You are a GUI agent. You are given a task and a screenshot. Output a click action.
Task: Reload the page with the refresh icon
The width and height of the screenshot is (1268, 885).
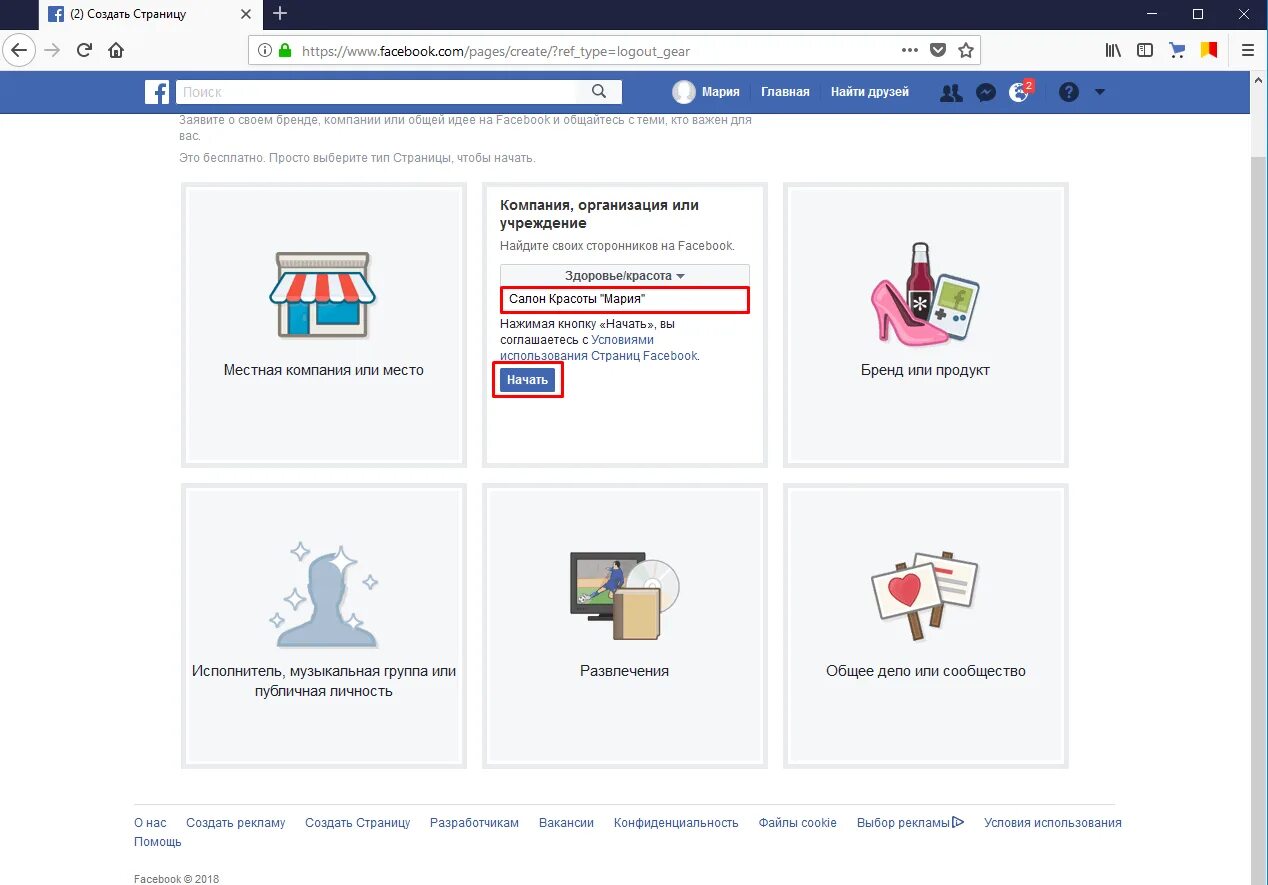coord(85,50)
